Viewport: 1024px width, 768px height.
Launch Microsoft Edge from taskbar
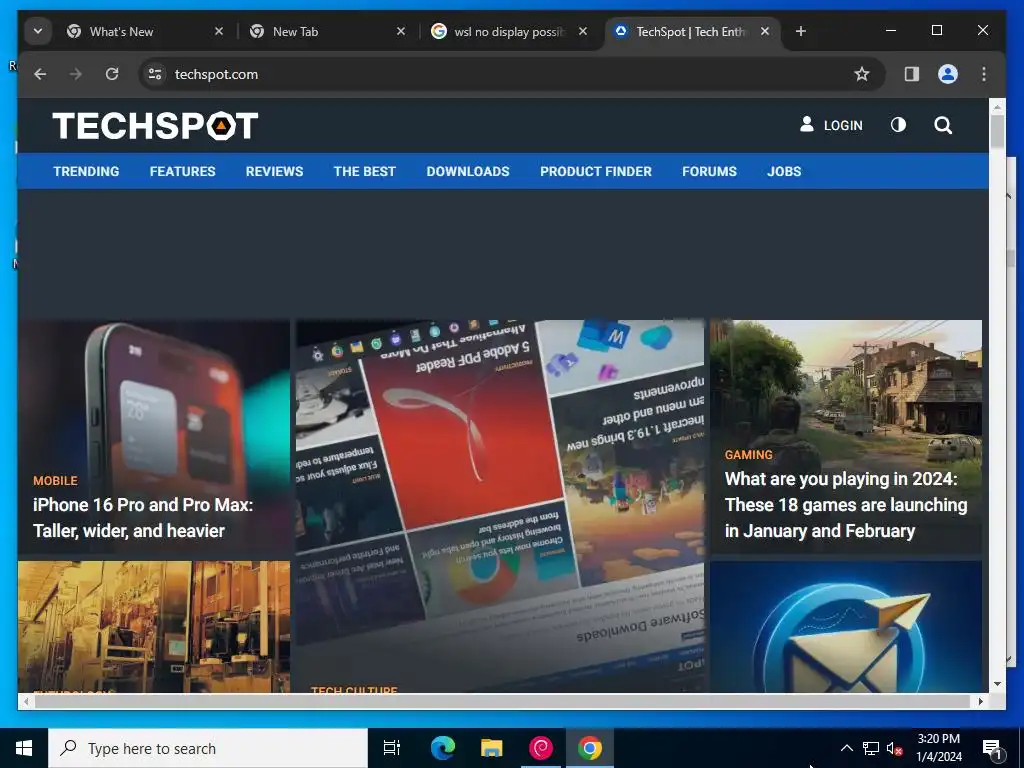click(x=442, y=748)
